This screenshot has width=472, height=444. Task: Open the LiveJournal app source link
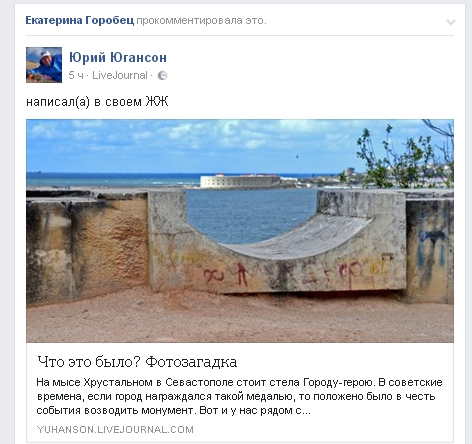click(120, 75)
